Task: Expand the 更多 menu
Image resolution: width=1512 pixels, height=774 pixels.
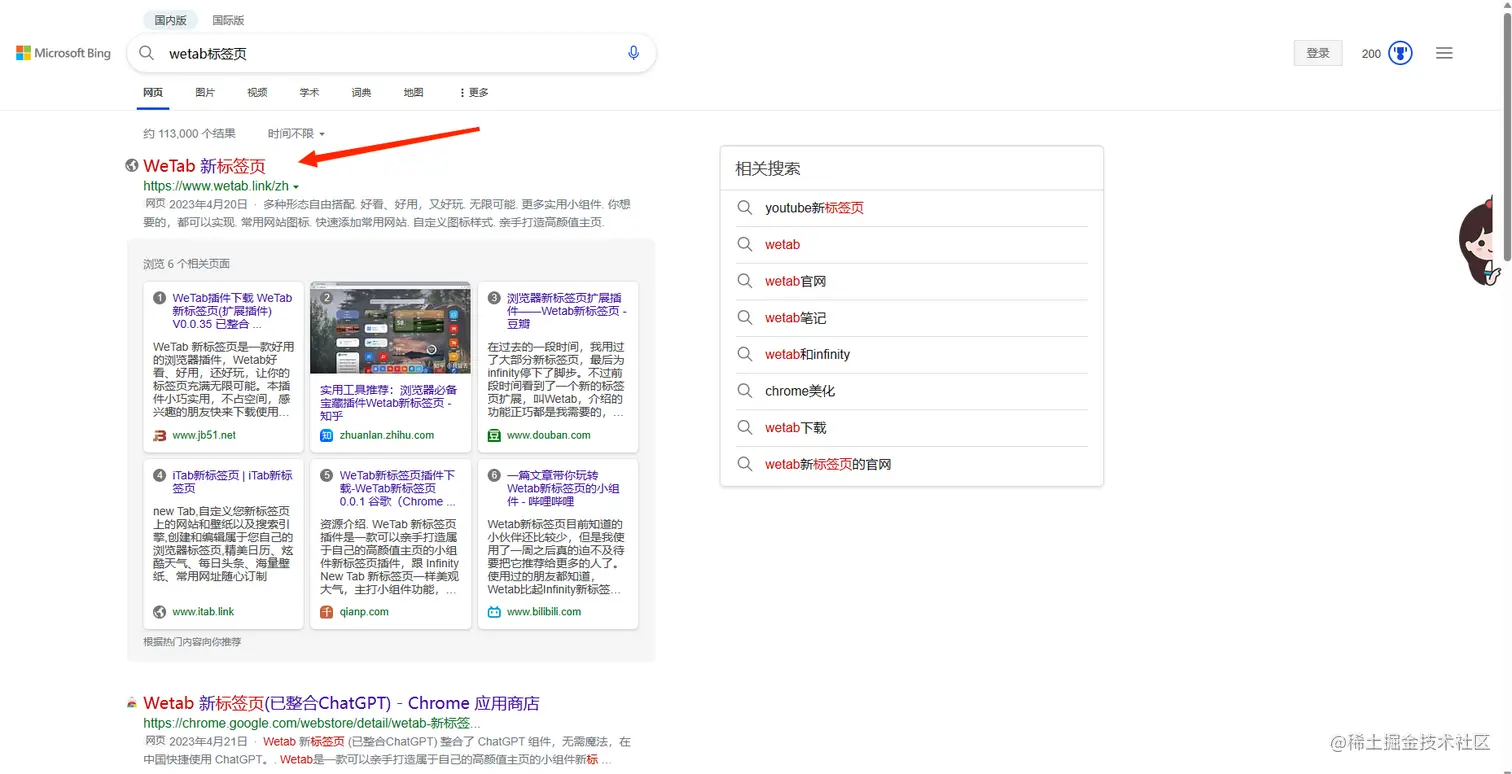Action: [x=474, y=92]
